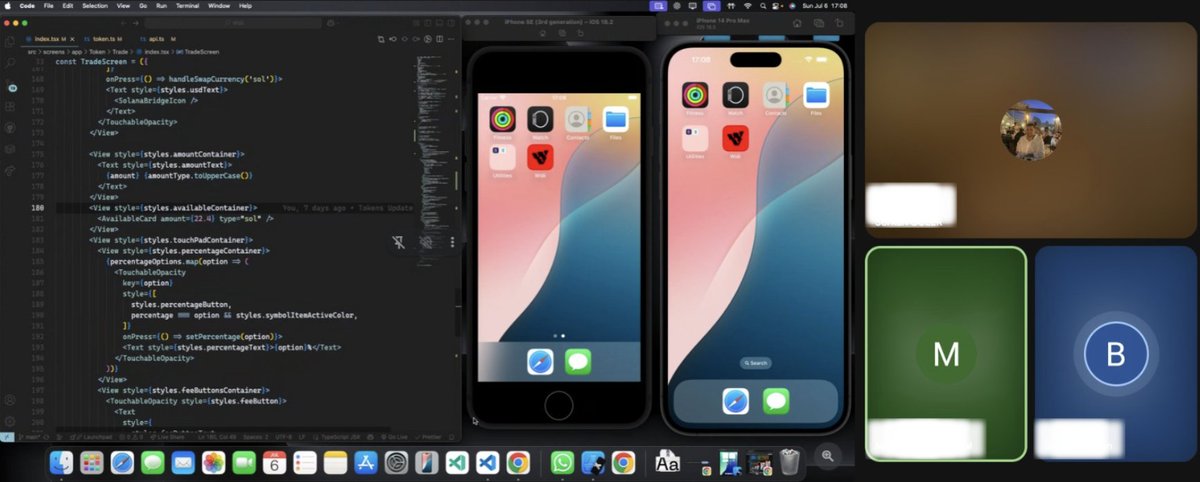Open Utilities folder on iPhone 14 Pro Max
The height and width of the screenshot is (482, 1200).
pyautogui.click(x=695, y=138)
